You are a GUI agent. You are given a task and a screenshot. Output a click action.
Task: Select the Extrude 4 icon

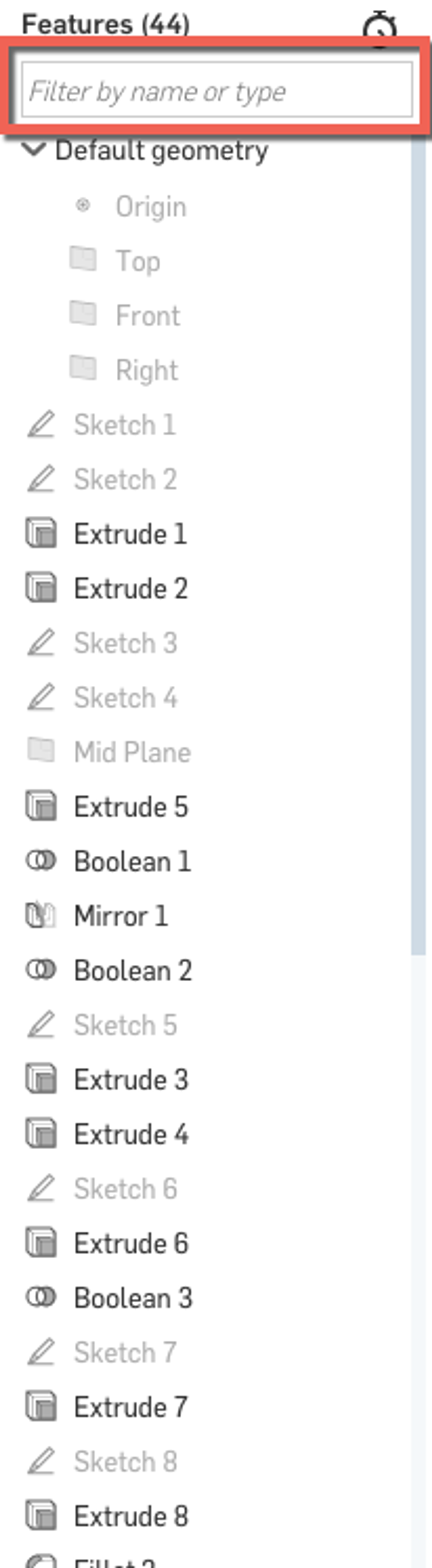[x=41, y=1134]
